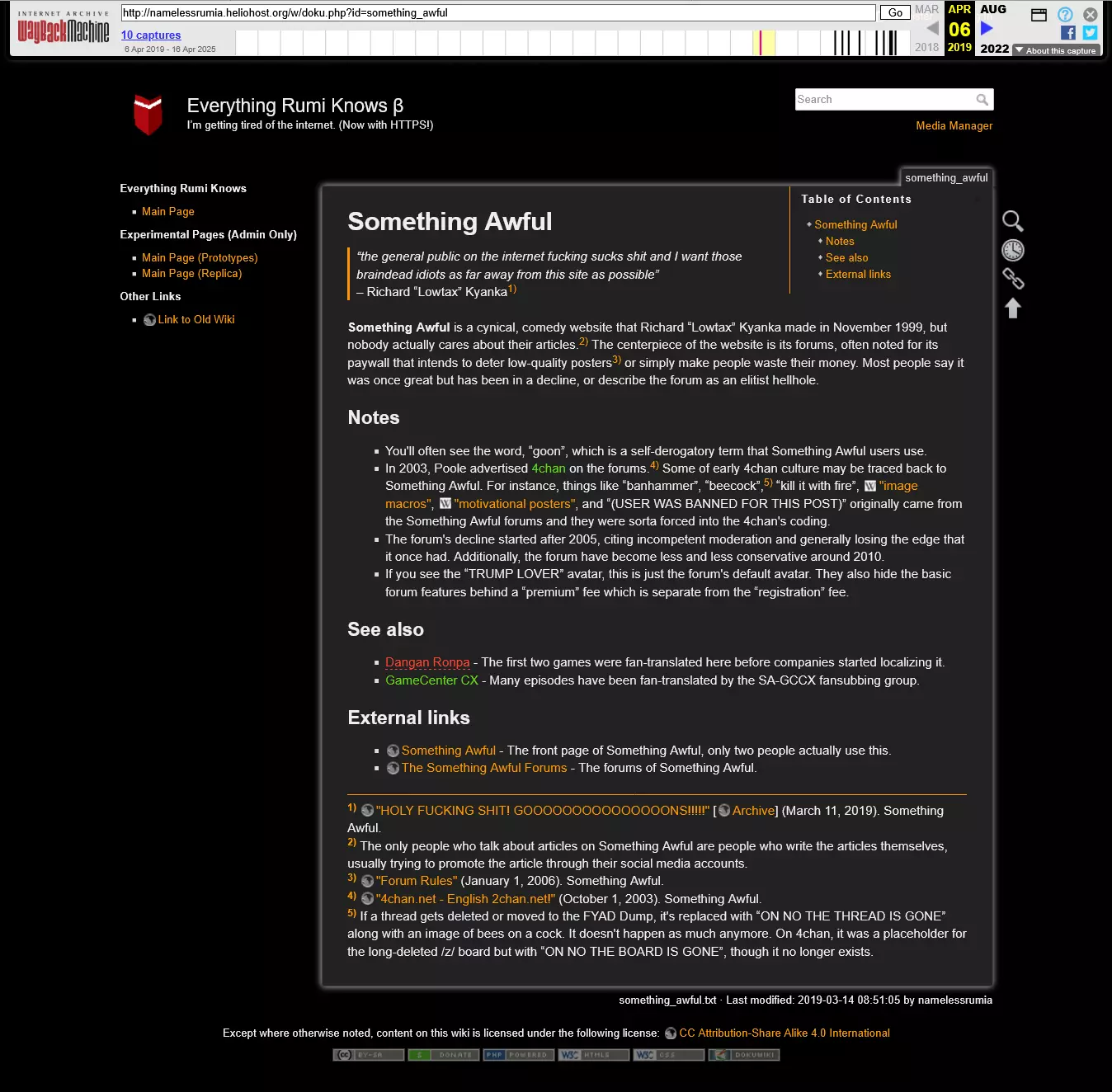Viewport: 1112px width, 1092px height.
Task: Open the W3C CSS badge
Action: tap(669, 1055)
